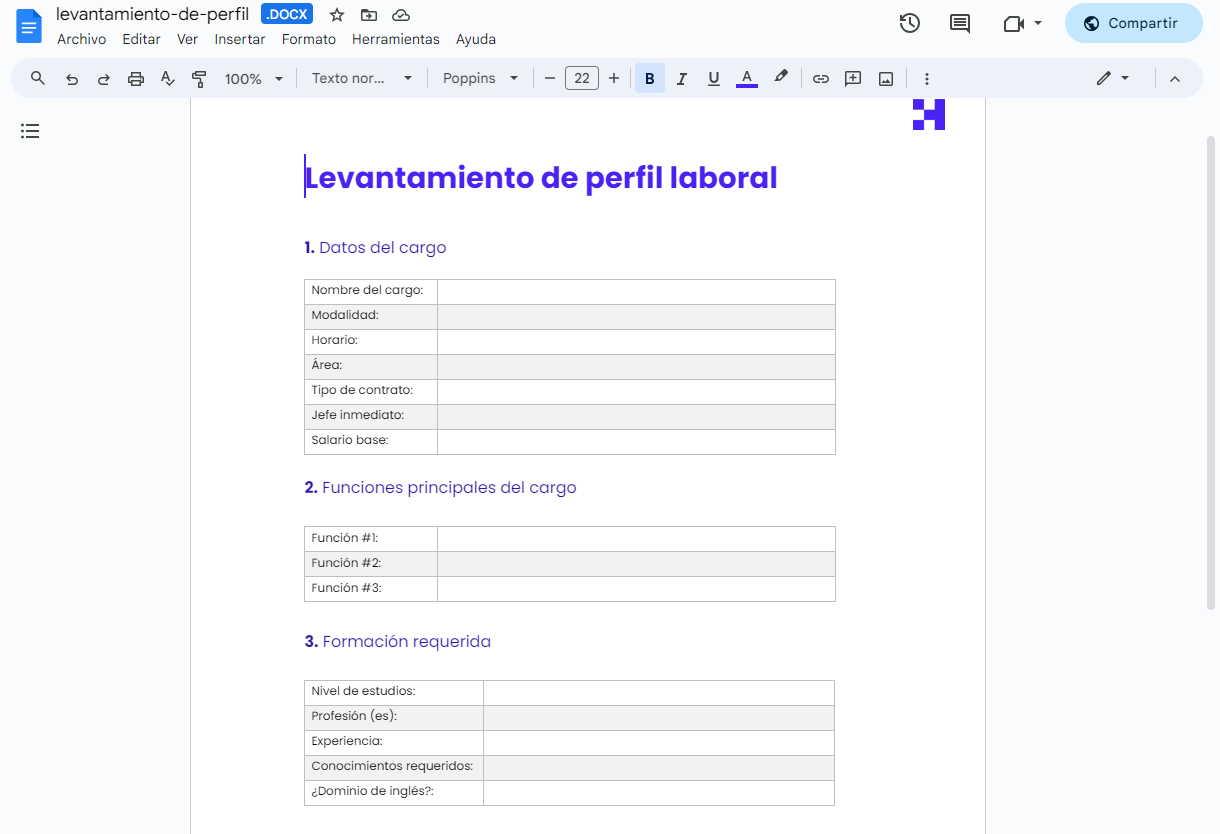Open the Insertar menu
The image size is (1220, 834).
pos(240,39)
